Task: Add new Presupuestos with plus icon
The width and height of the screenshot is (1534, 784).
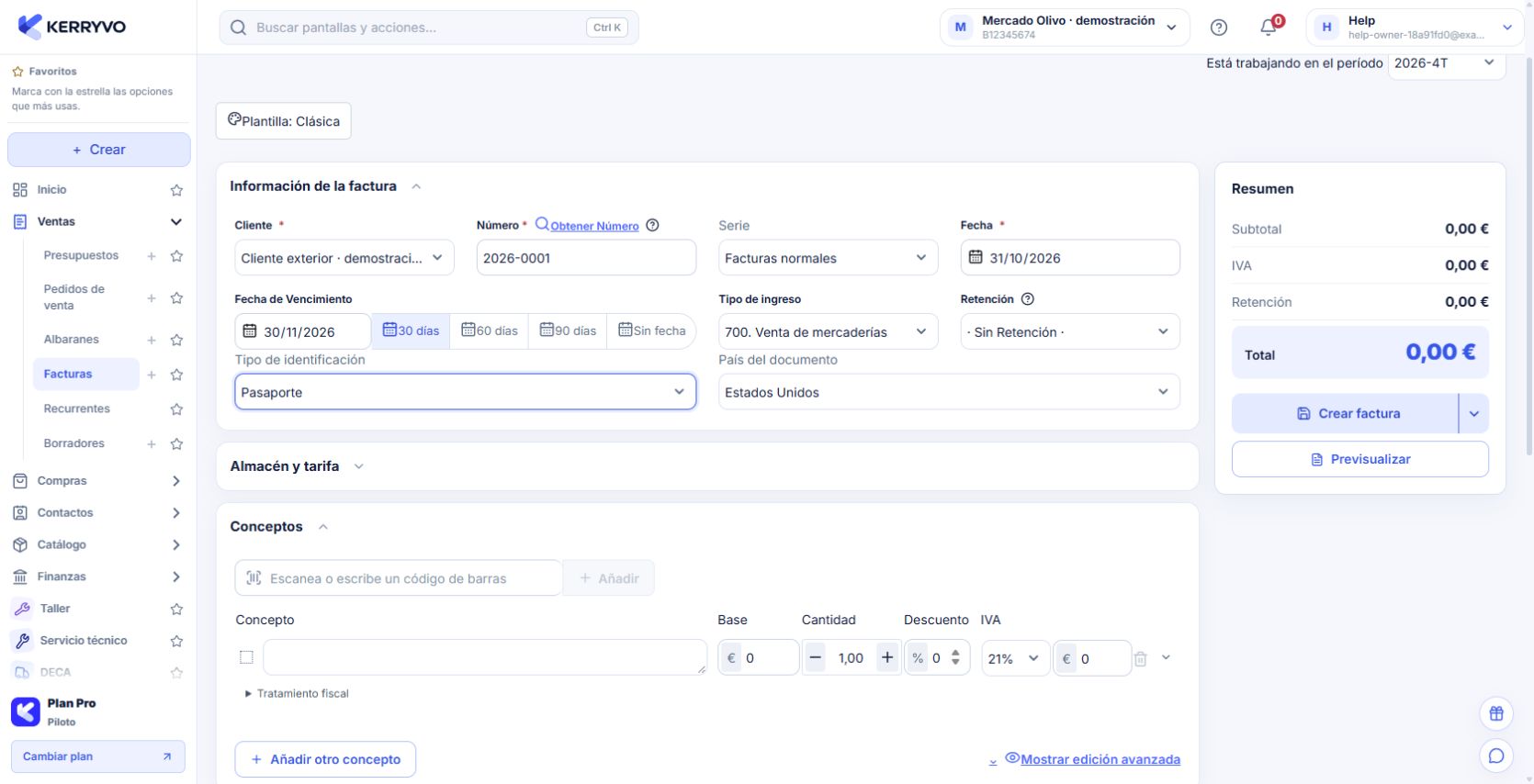Action: coord(152,256)
